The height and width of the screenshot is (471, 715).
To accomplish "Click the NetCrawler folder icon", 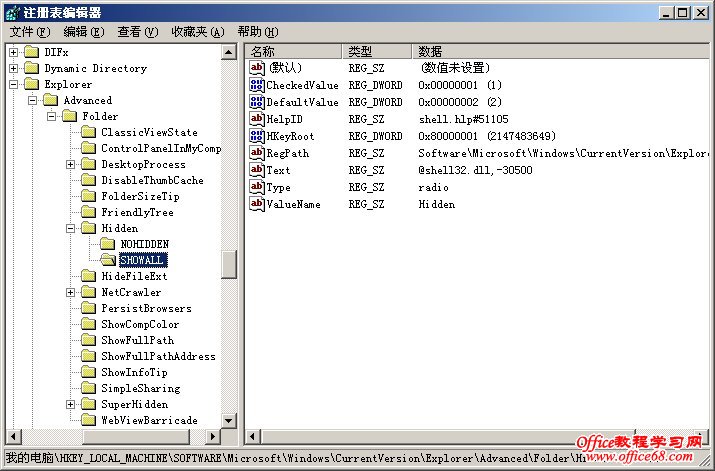I will (88, 292).
